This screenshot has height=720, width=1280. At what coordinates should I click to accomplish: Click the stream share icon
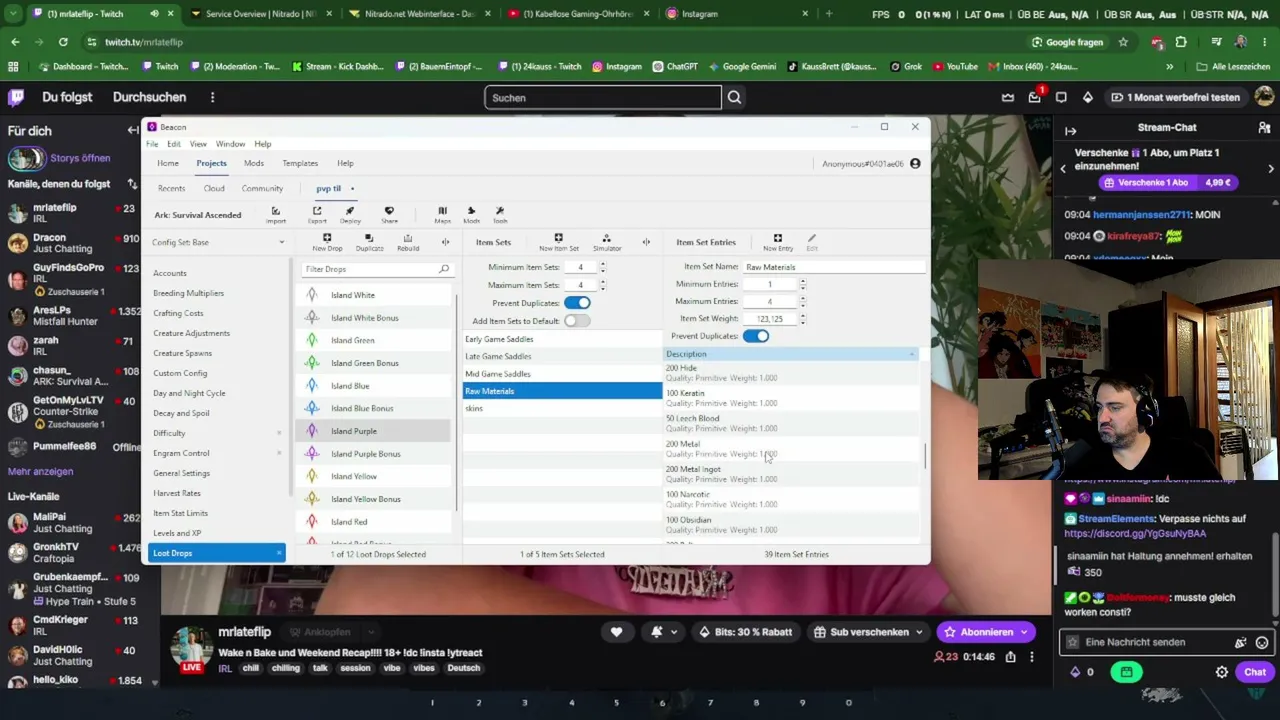[1011, 657]
